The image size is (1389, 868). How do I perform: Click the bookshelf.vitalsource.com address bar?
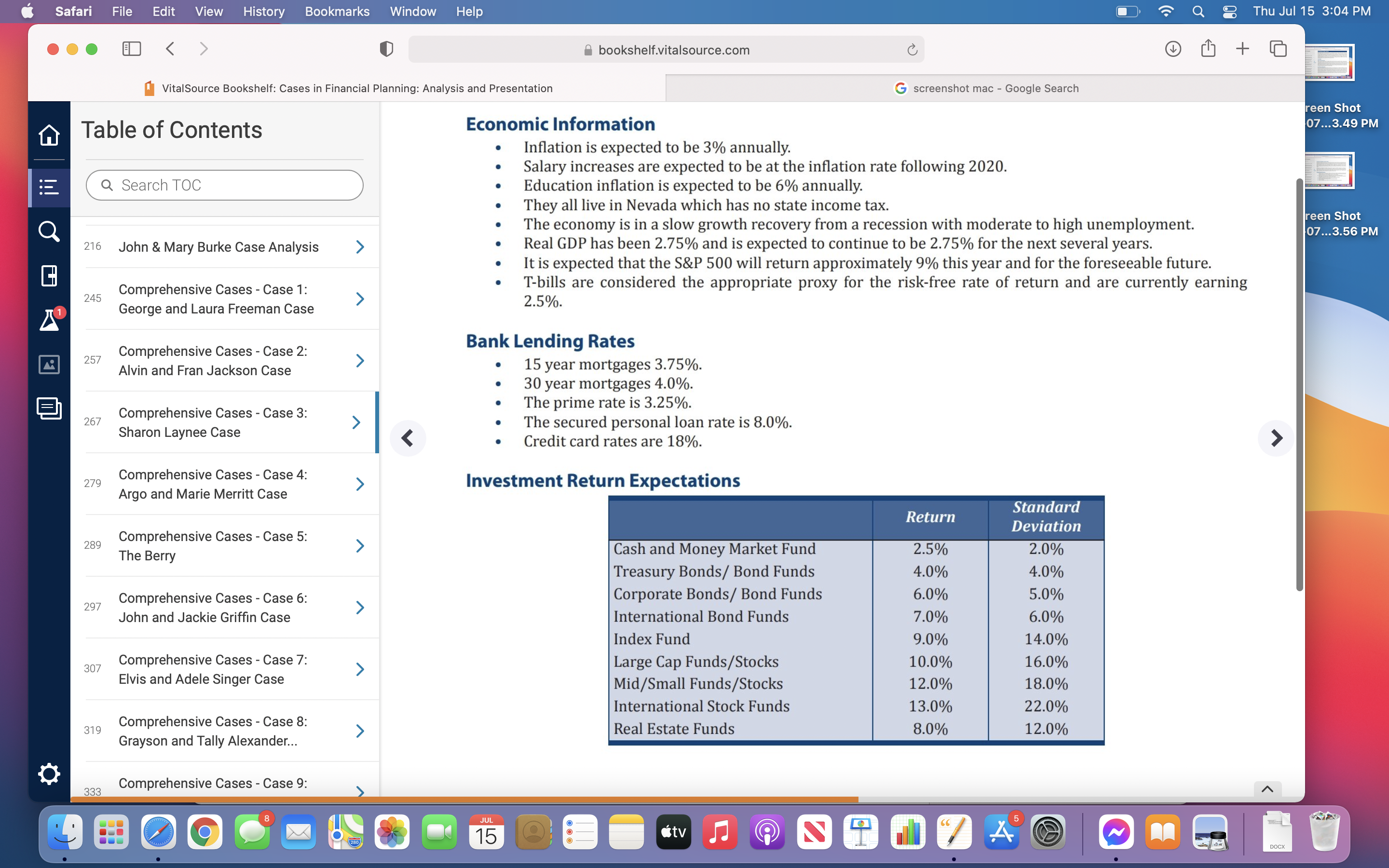[666, 50]
